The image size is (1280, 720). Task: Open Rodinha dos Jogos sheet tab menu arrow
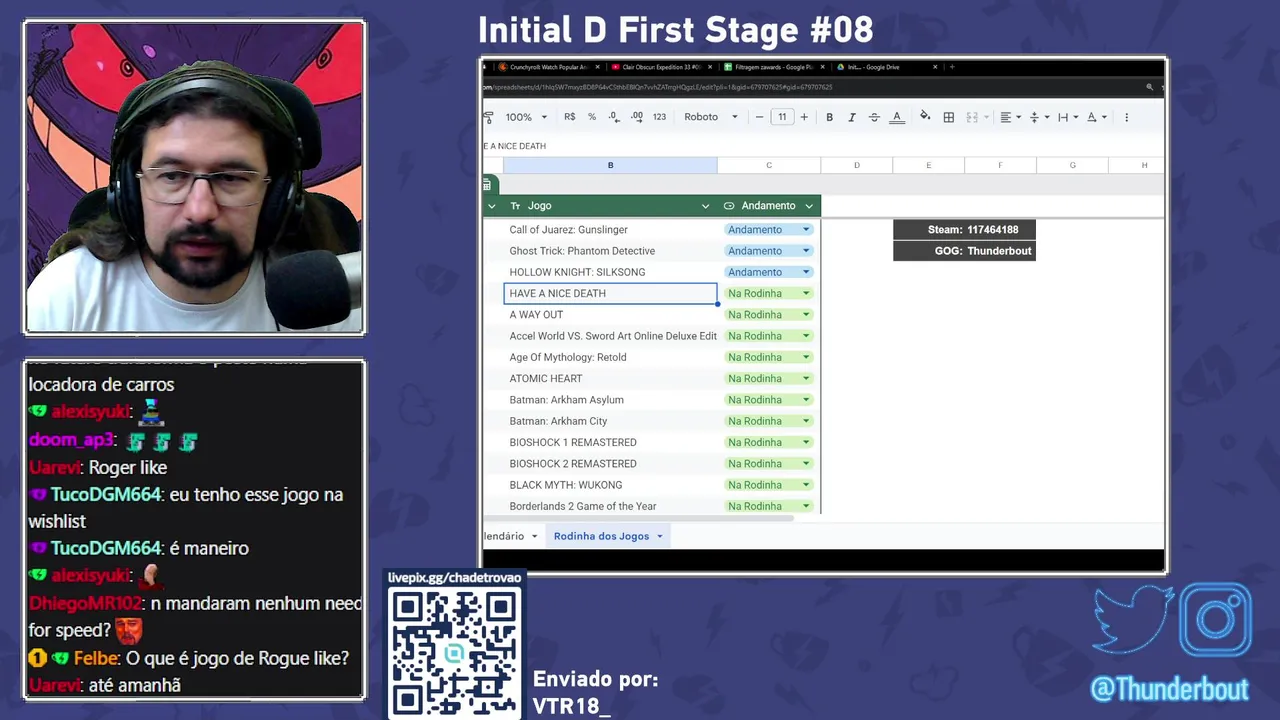click(659, 537)
